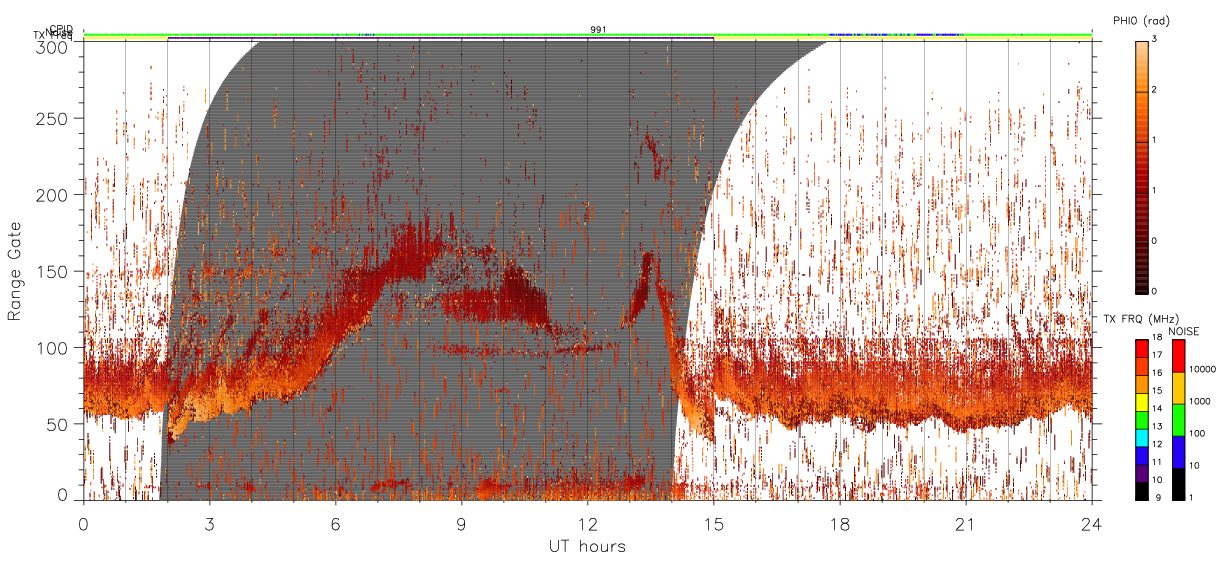Click the PHI0 color scale bar
The height and width of the screenshot is (567, 1228).
[x=1141, y=167]
